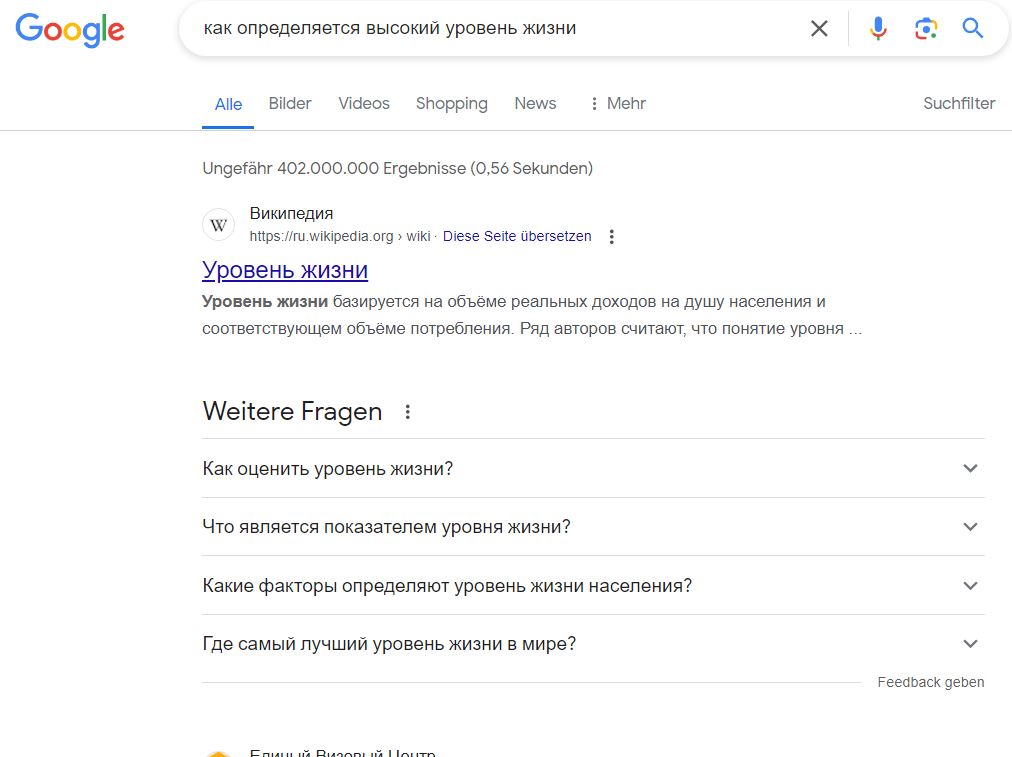Viewport: 1012px width, 757px height.
Task: Expand question Как оценить уровень жизни?
Action: point(593,469)
